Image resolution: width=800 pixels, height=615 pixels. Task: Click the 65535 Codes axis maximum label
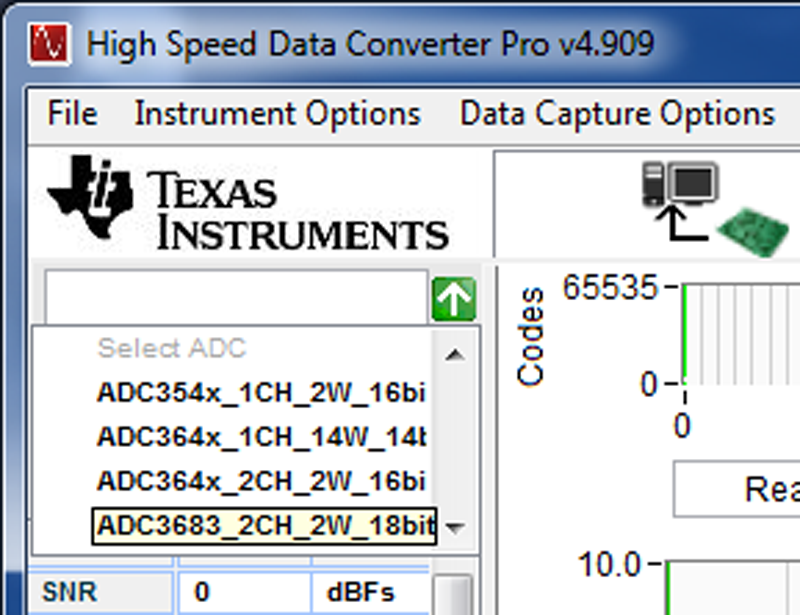pos(611,288)
